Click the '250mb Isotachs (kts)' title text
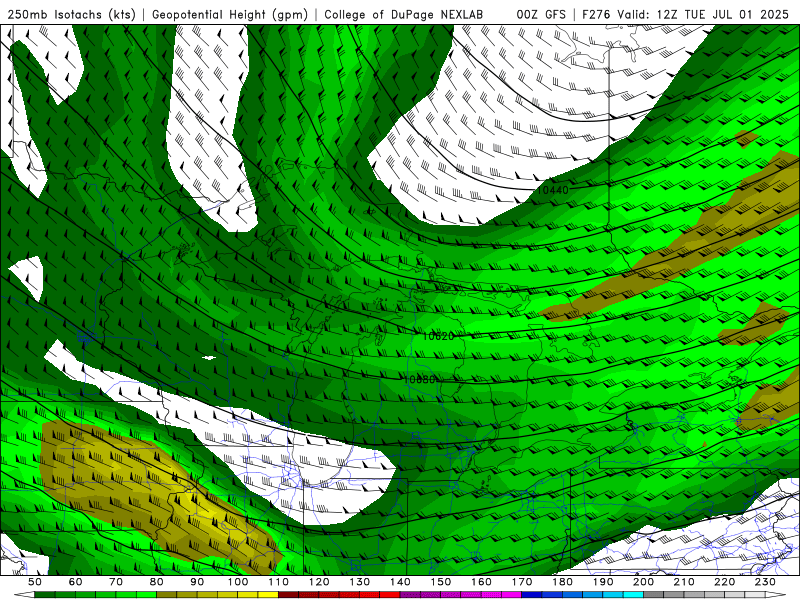This screenshot has height=600, width=800. [71, 14]
